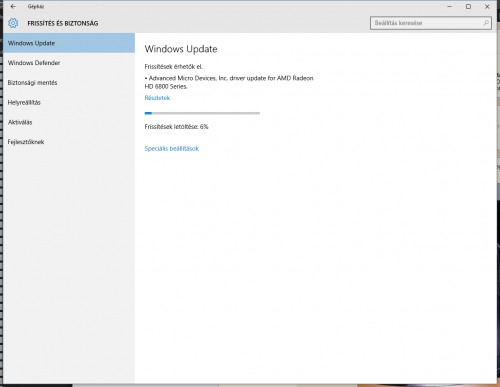Screen dimensions: 500x387
Task: Open Aktiválás section
Action: 69,122
